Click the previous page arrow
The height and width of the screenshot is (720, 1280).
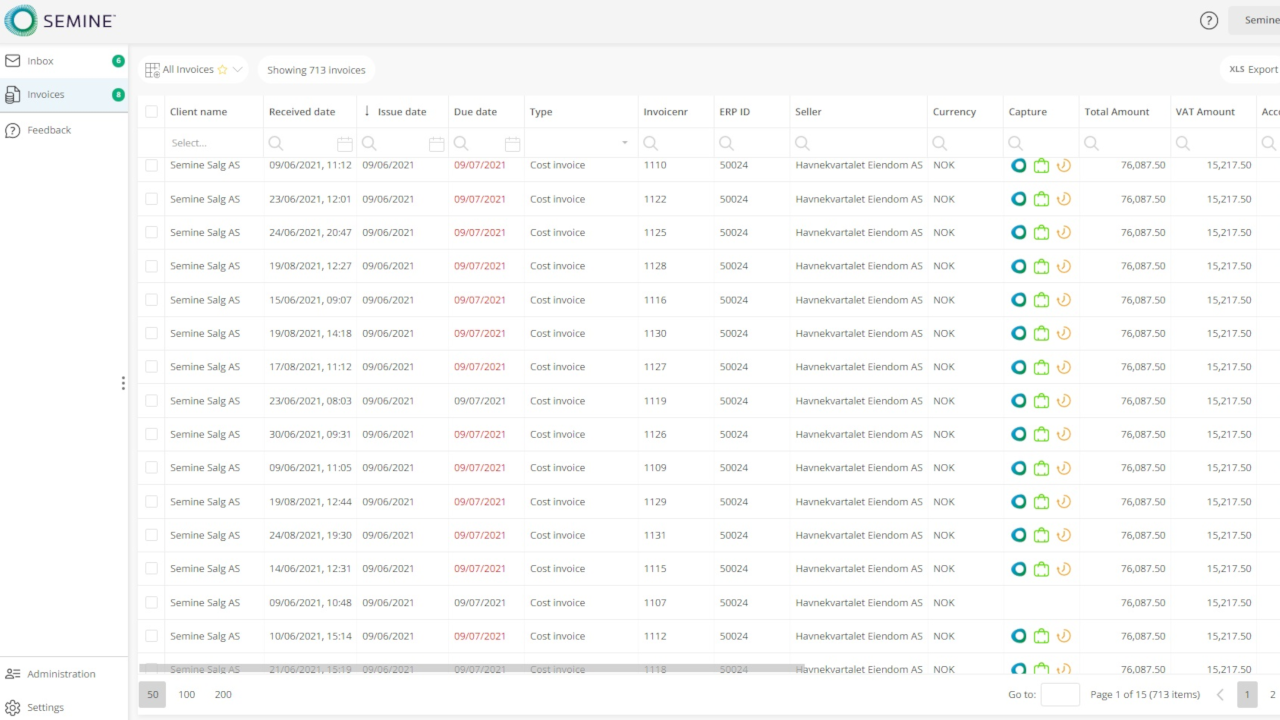(1220, 694)
